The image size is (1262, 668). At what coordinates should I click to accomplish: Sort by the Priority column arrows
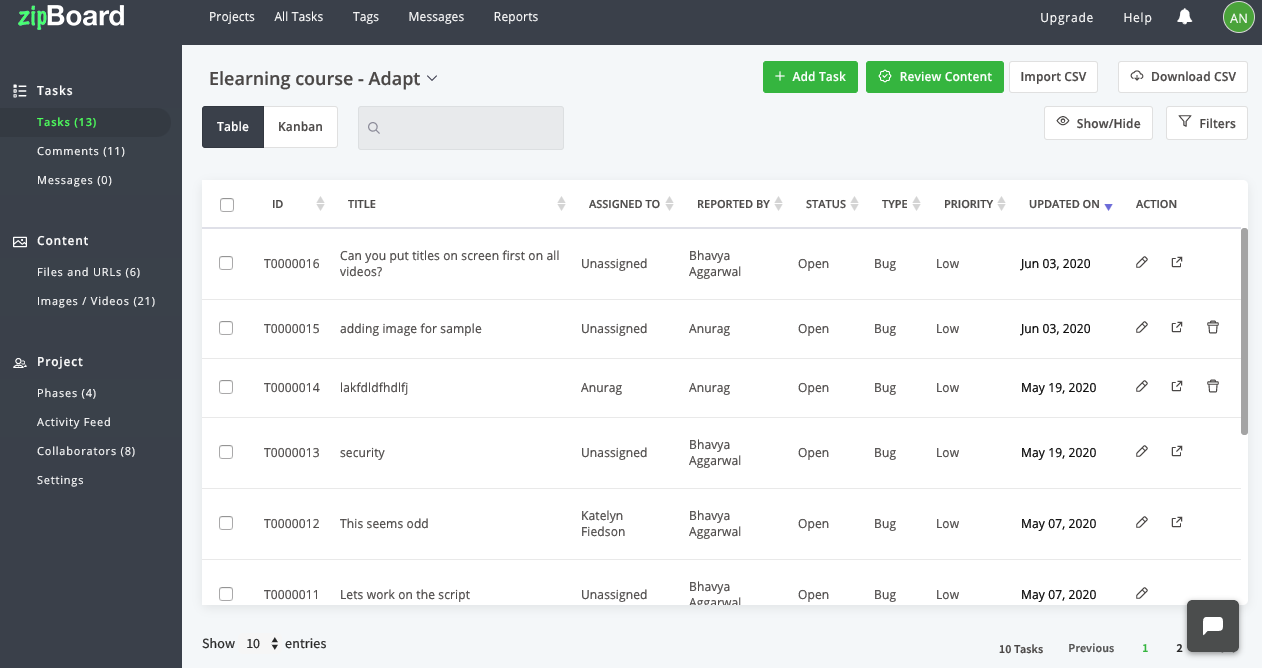coord(1000,203)
